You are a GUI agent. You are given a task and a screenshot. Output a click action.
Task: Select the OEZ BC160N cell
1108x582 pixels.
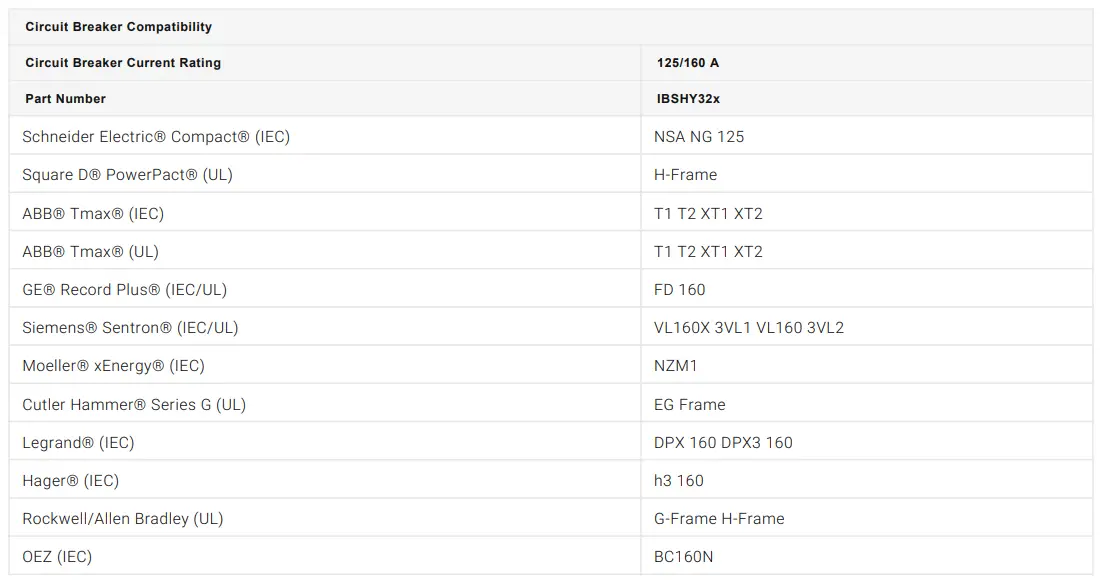pos(683,557)
